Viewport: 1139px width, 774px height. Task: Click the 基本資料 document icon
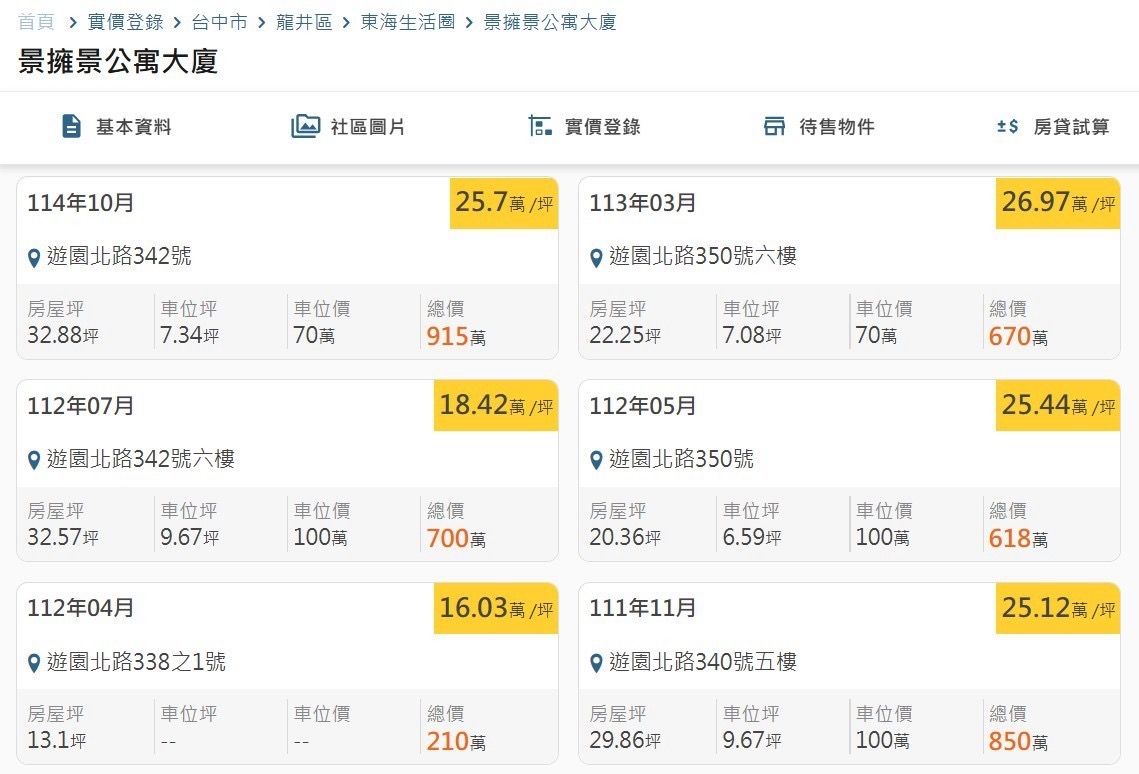71,127
